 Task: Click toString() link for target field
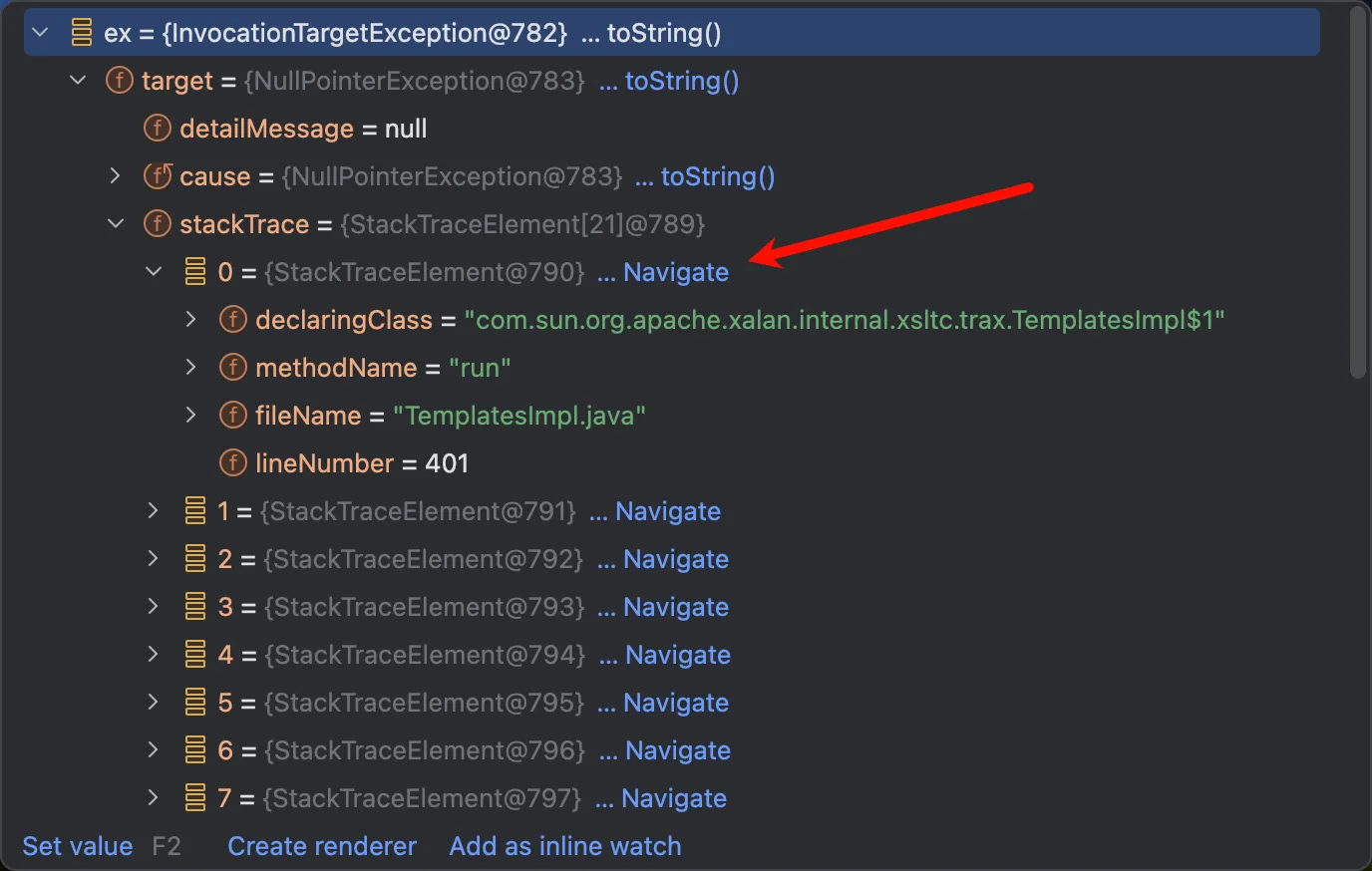(681, 81)
